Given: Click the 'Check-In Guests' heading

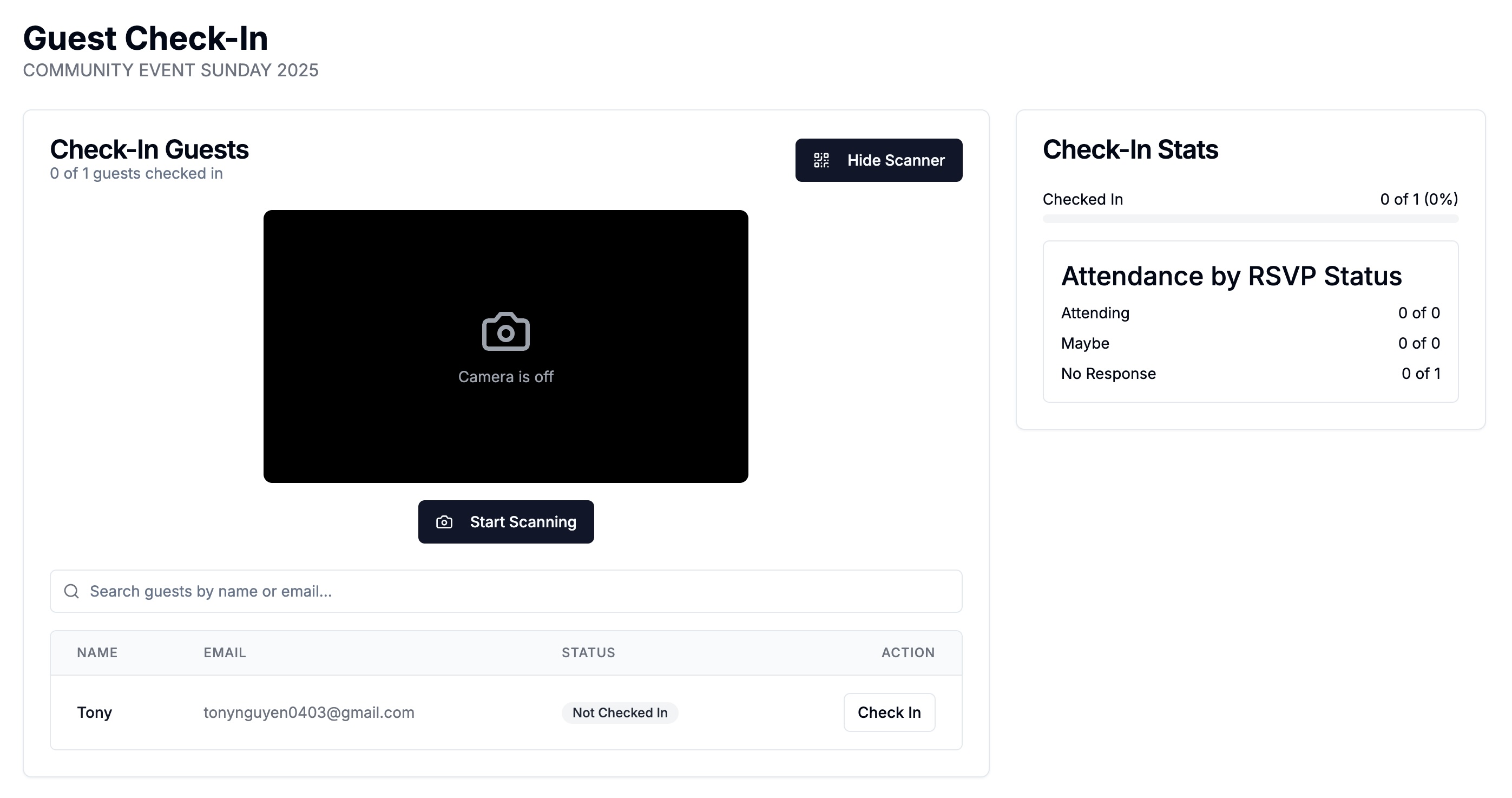Looking at the screenshot, I should click(149, 150).
